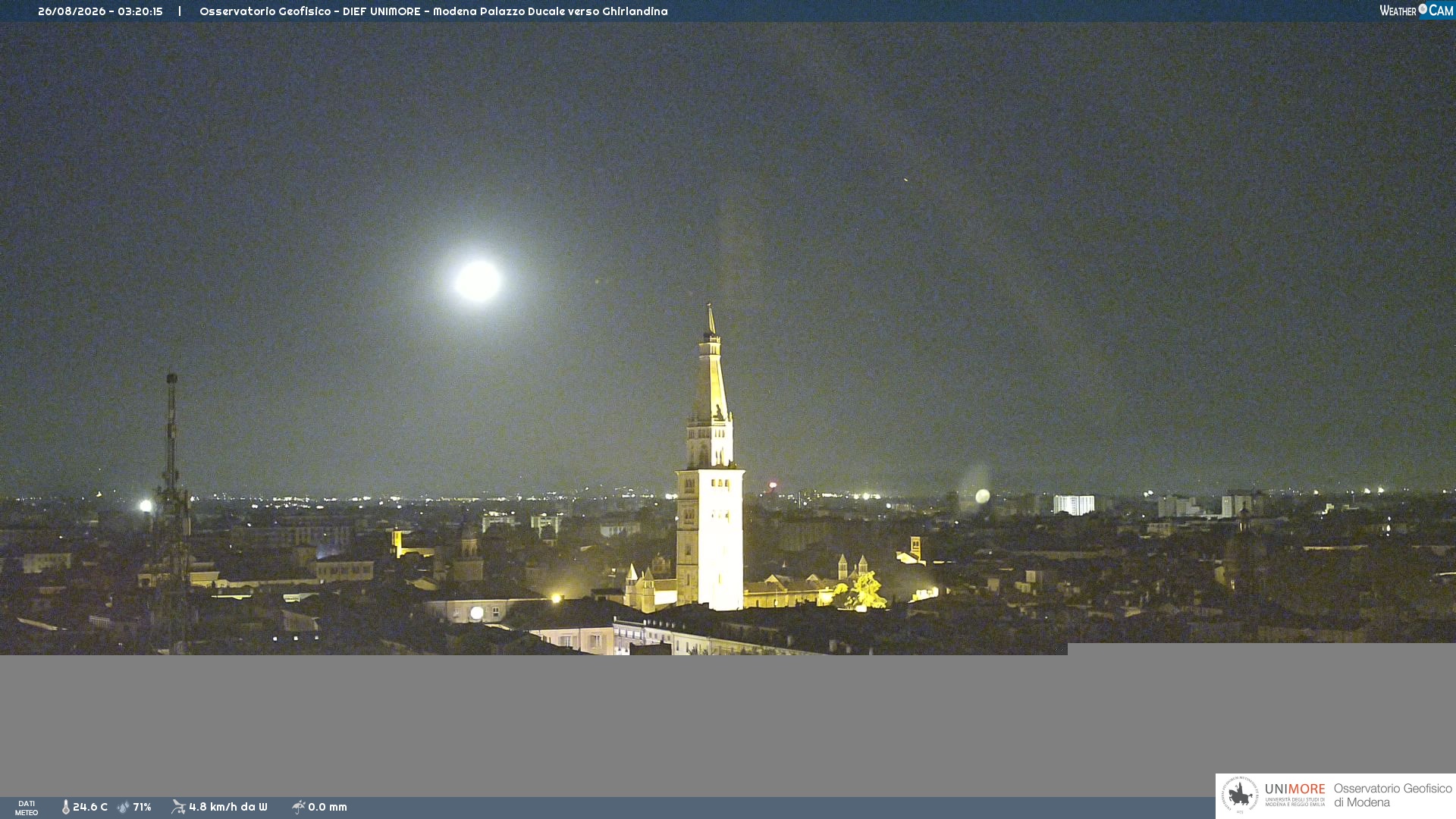
Task: Click the wind vane icon
Action: 178,807
